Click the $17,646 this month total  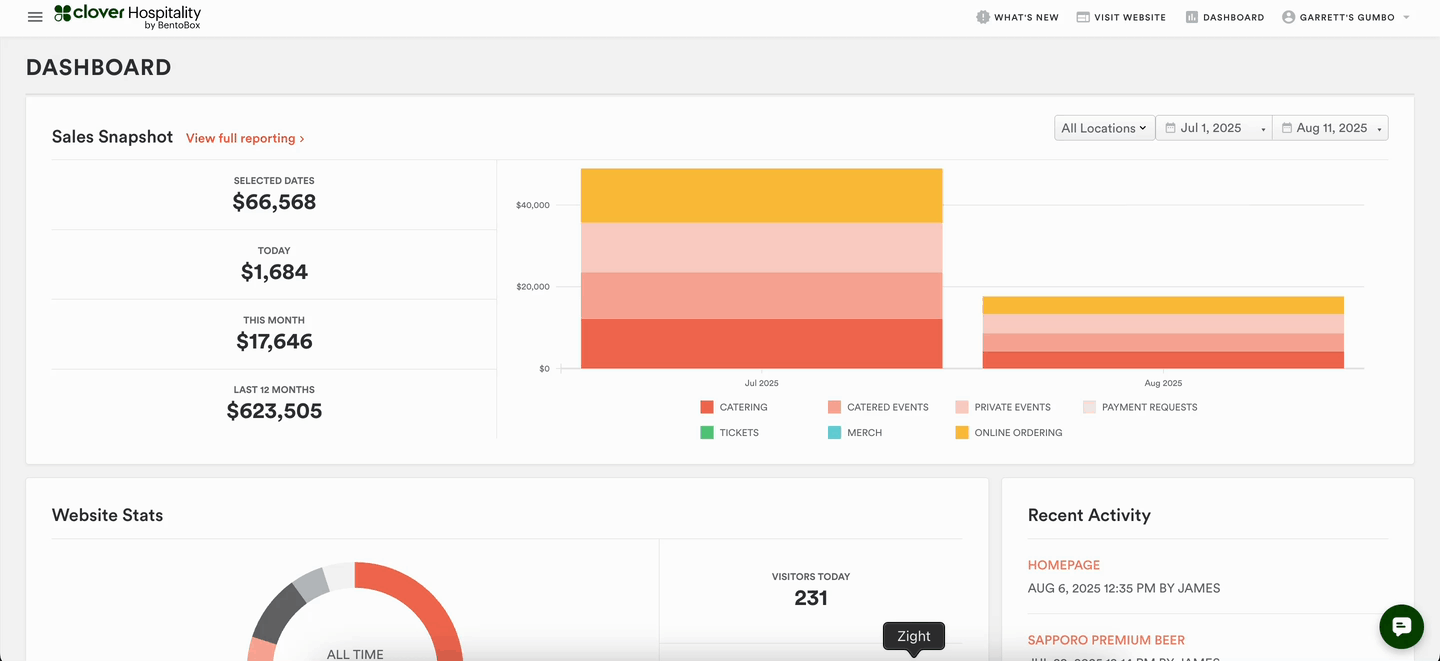coord(274,342)
